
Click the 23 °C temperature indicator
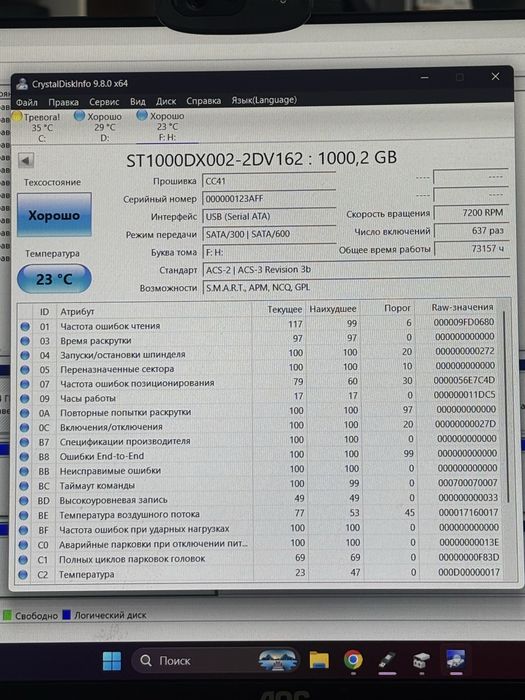click(x=54, y=279)
